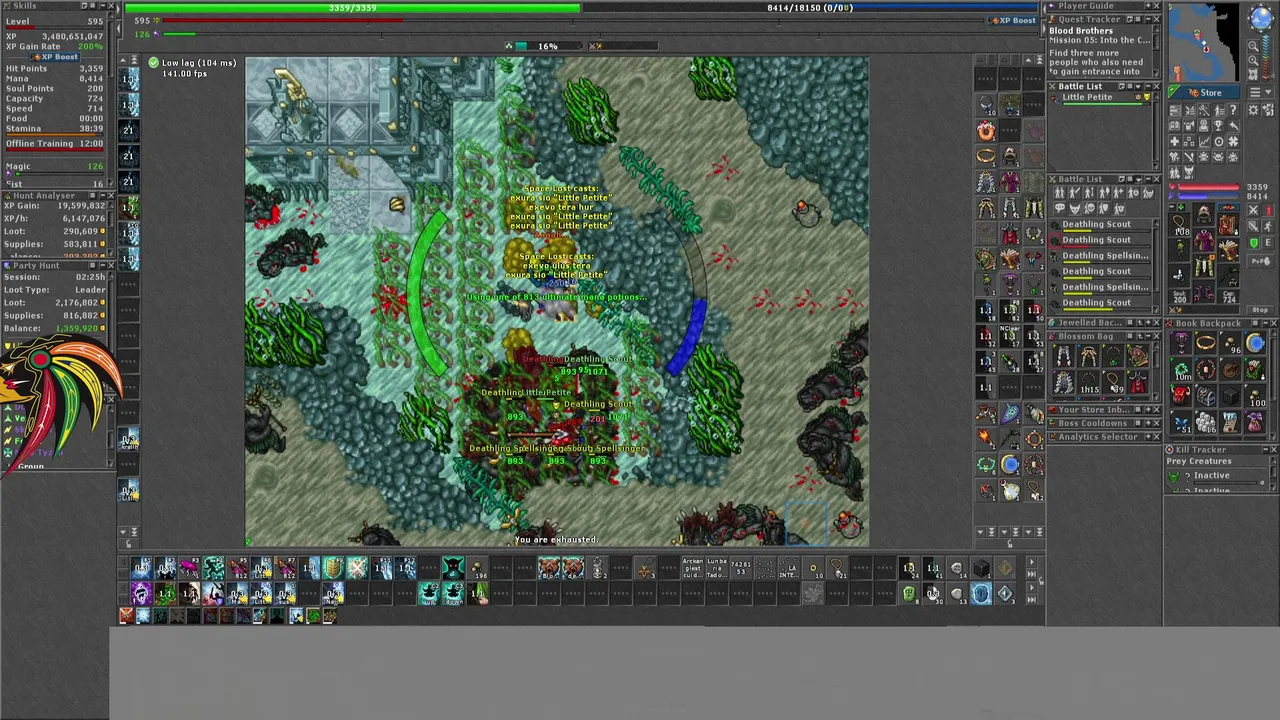This screenshot has width=1280, height=720.
Task: Collapse the Blossom Bag container
Action: click(1148, 336)
